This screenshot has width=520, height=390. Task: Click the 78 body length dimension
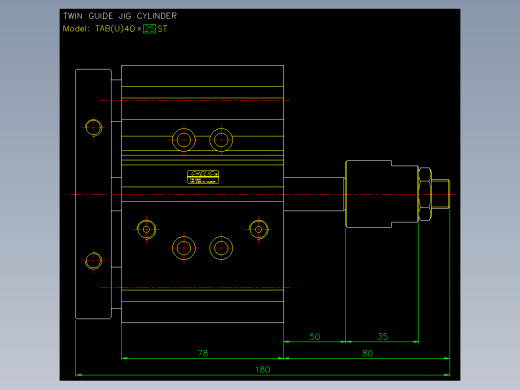click(x=203, y=353)
